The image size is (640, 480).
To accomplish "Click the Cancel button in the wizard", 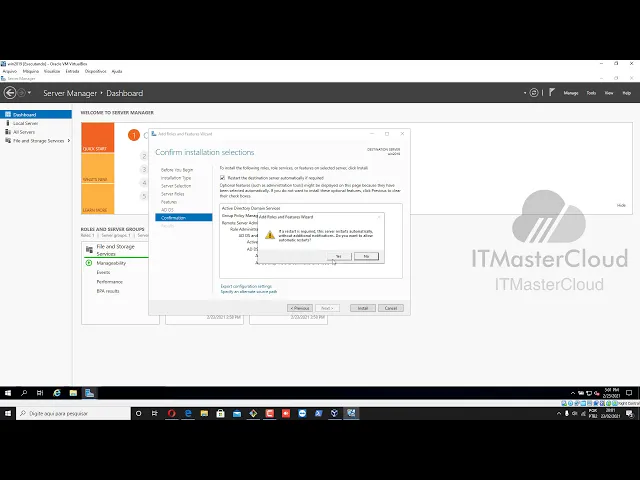I will pos(391,308).
